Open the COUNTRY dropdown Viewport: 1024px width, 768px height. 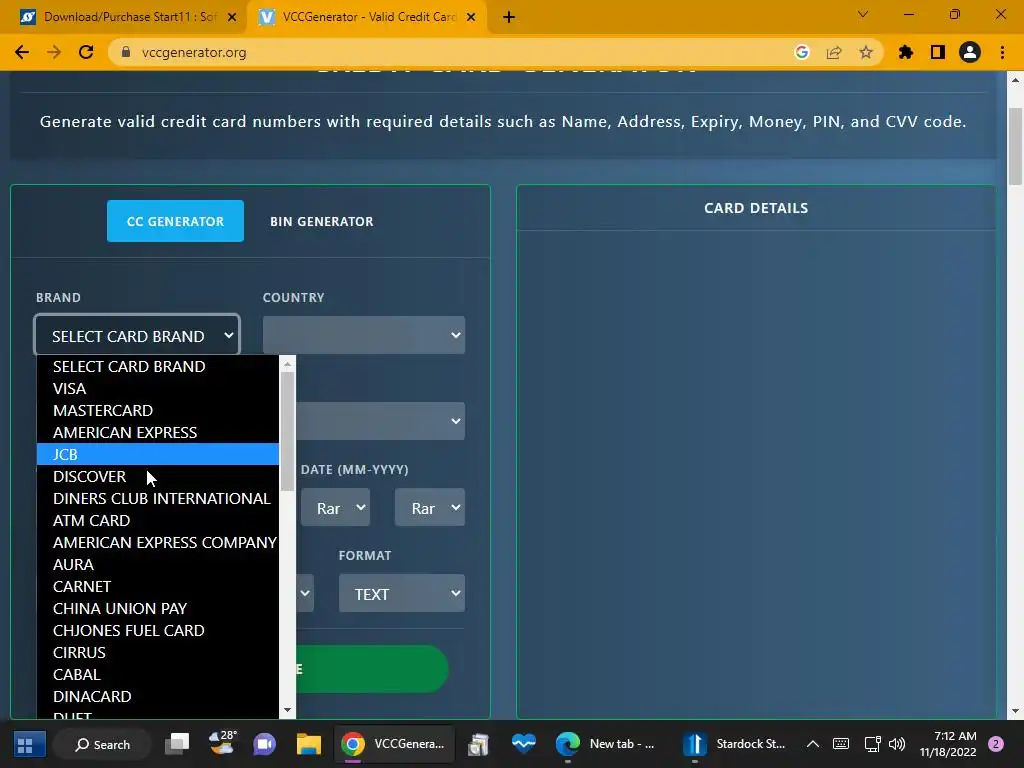point(364,335)
